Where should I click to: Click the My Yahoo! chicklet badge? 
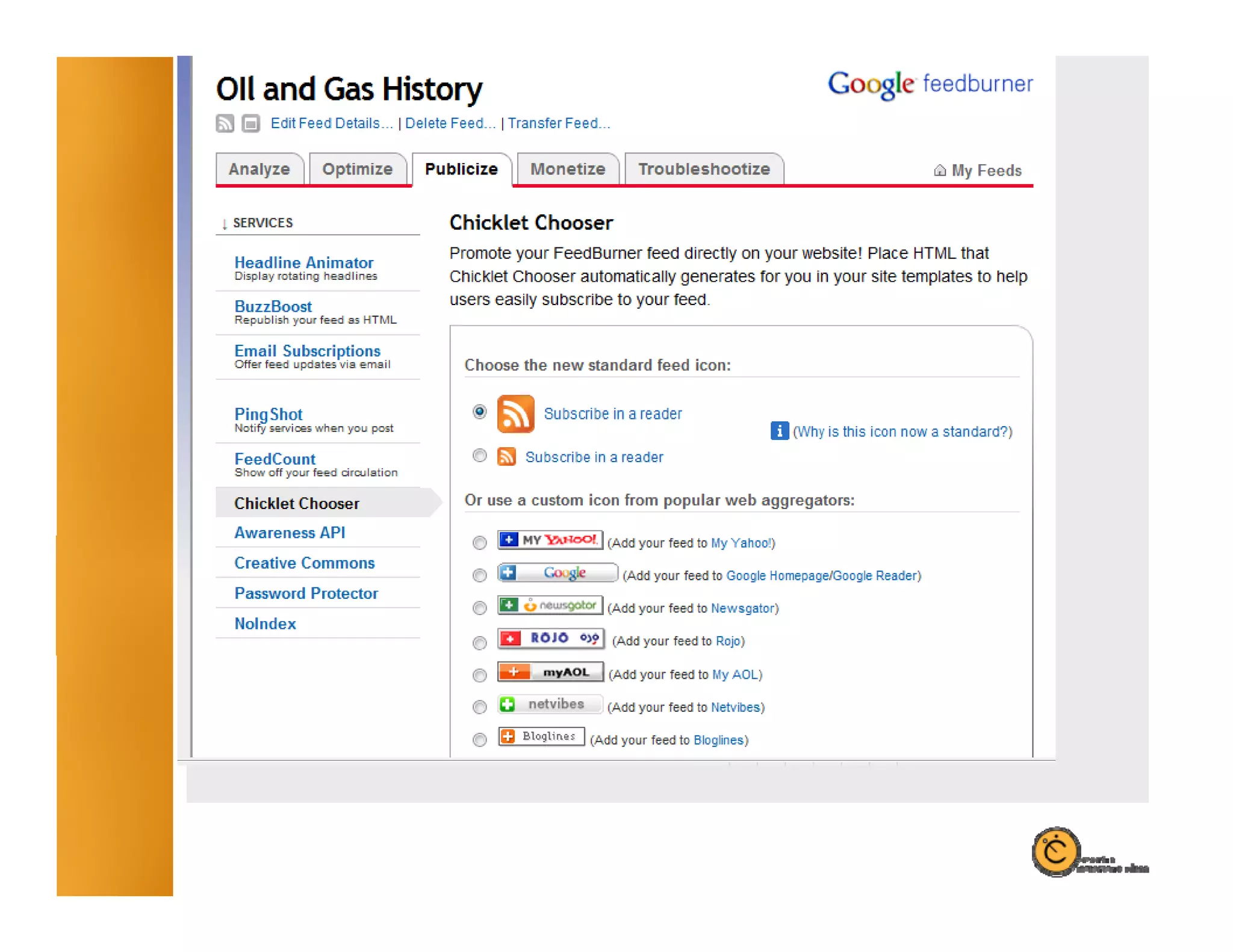coord(550,540)
